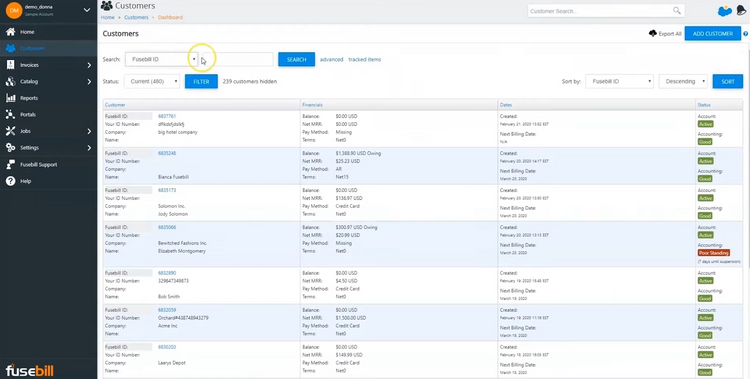Click the Invoices sidebar icon
The image size is (750, 379).
click(11, 65)
